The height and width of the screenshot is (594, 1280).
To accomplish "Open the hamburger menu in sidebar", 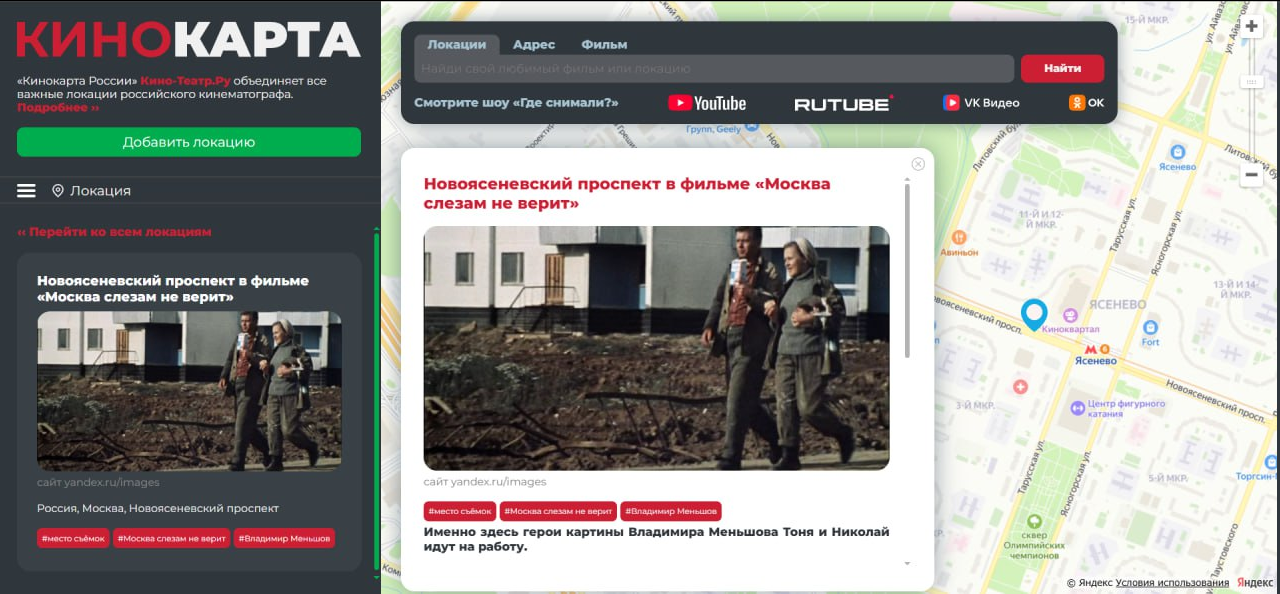I will 26,191.
